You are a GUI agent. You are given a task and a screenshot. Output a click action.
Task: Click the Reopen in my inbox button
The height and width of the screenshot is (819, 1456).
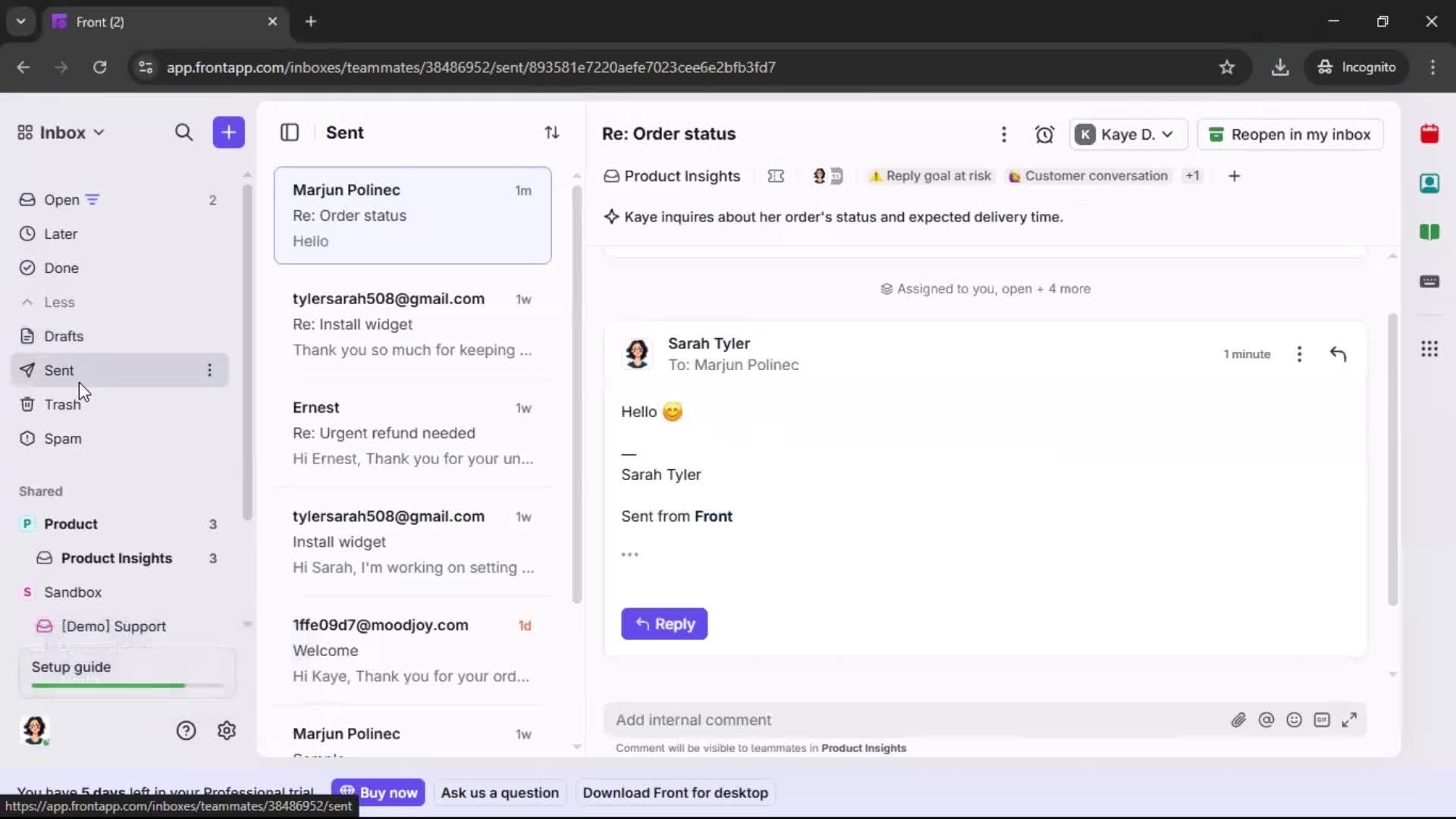(x=1290, y=134)
